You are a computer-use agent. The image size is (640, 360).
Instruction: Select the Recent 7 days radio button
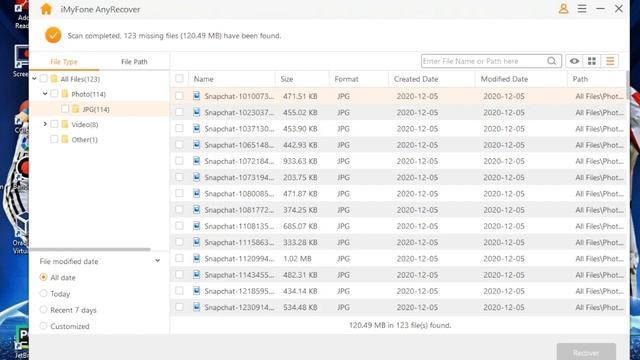point(43,310)
